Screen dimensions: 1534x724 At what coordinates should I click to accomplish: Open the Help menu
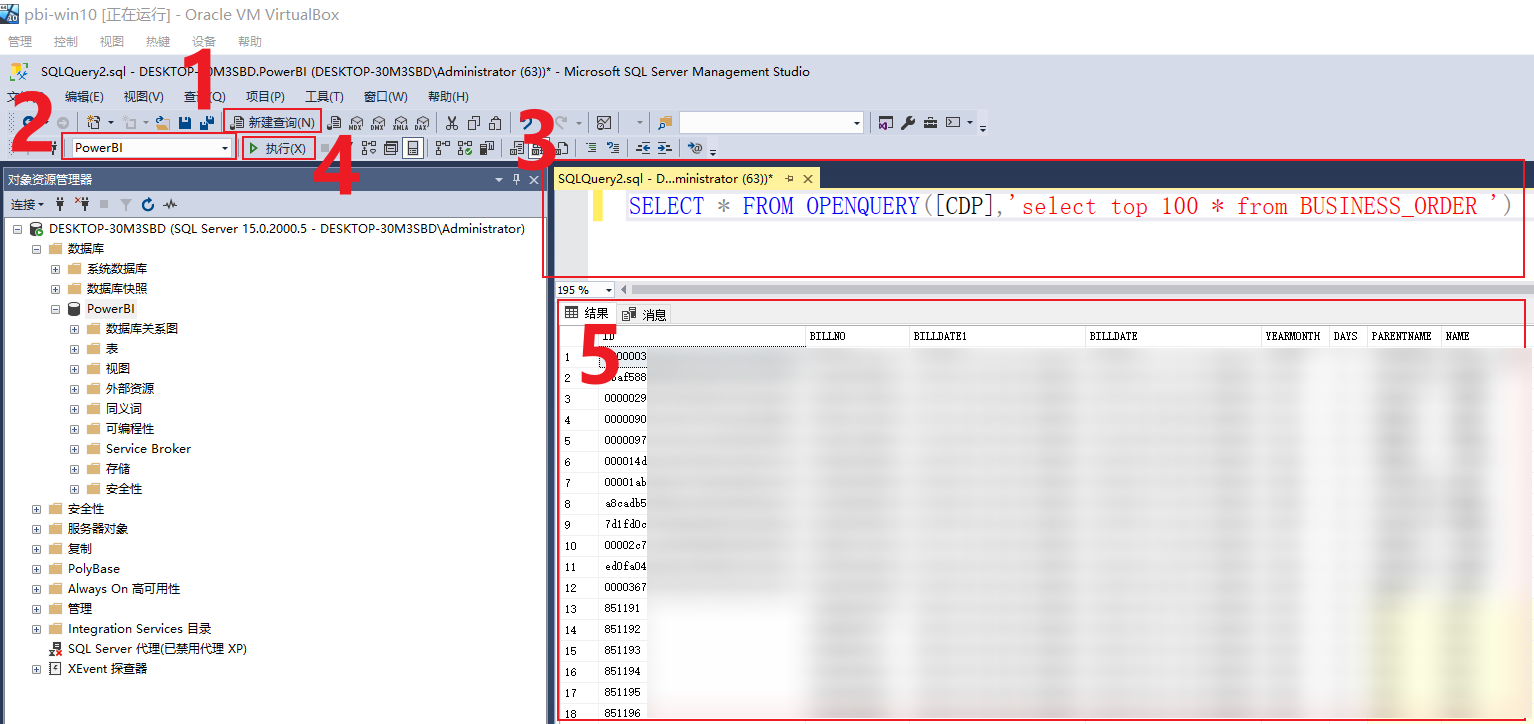[448, 97]
